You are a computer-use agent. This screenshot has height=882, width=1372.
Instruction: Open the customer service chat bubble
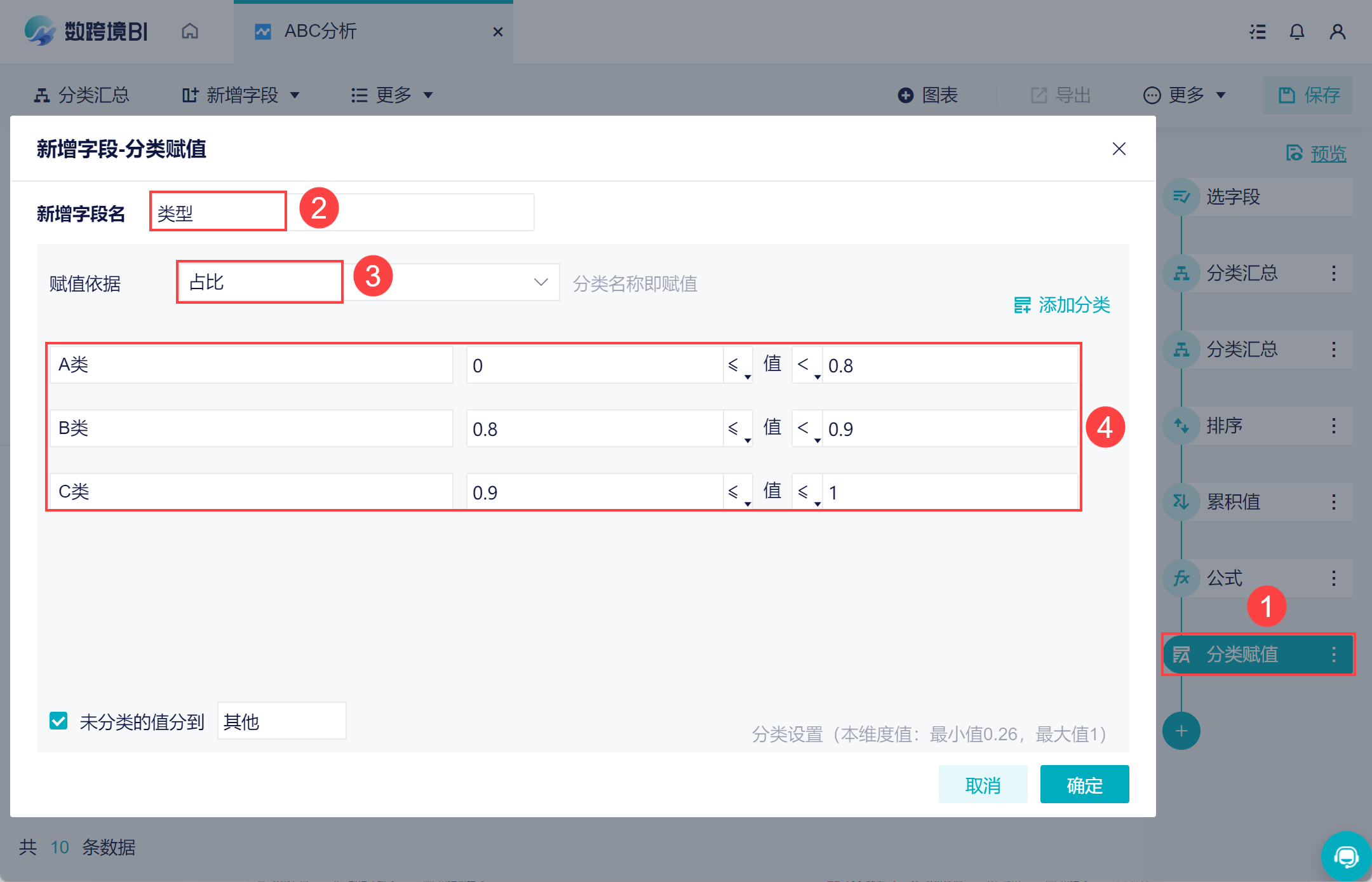tap(1345, 857)
